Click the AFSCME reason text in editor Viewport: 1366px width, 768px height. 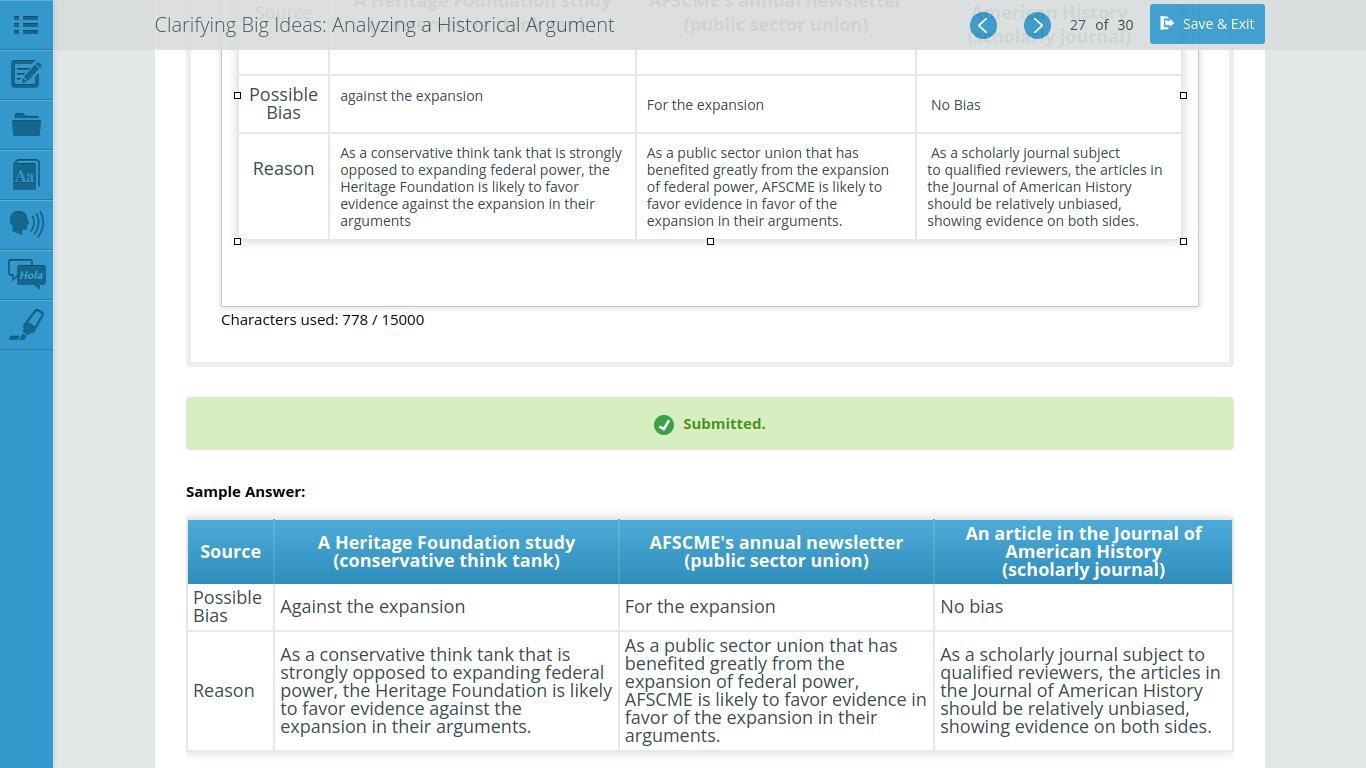[x=768, y=187]
